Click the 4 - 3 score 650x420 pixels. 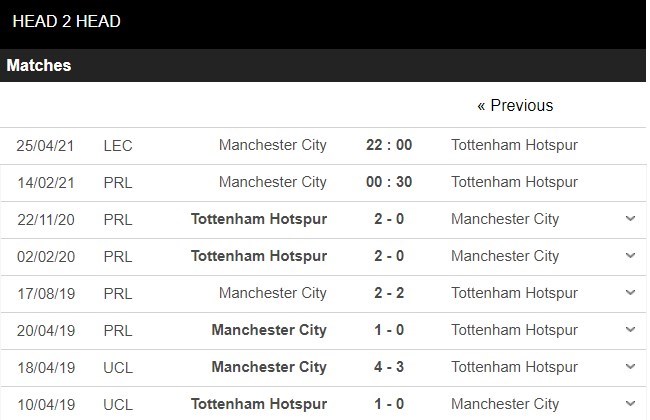point(389,367)
